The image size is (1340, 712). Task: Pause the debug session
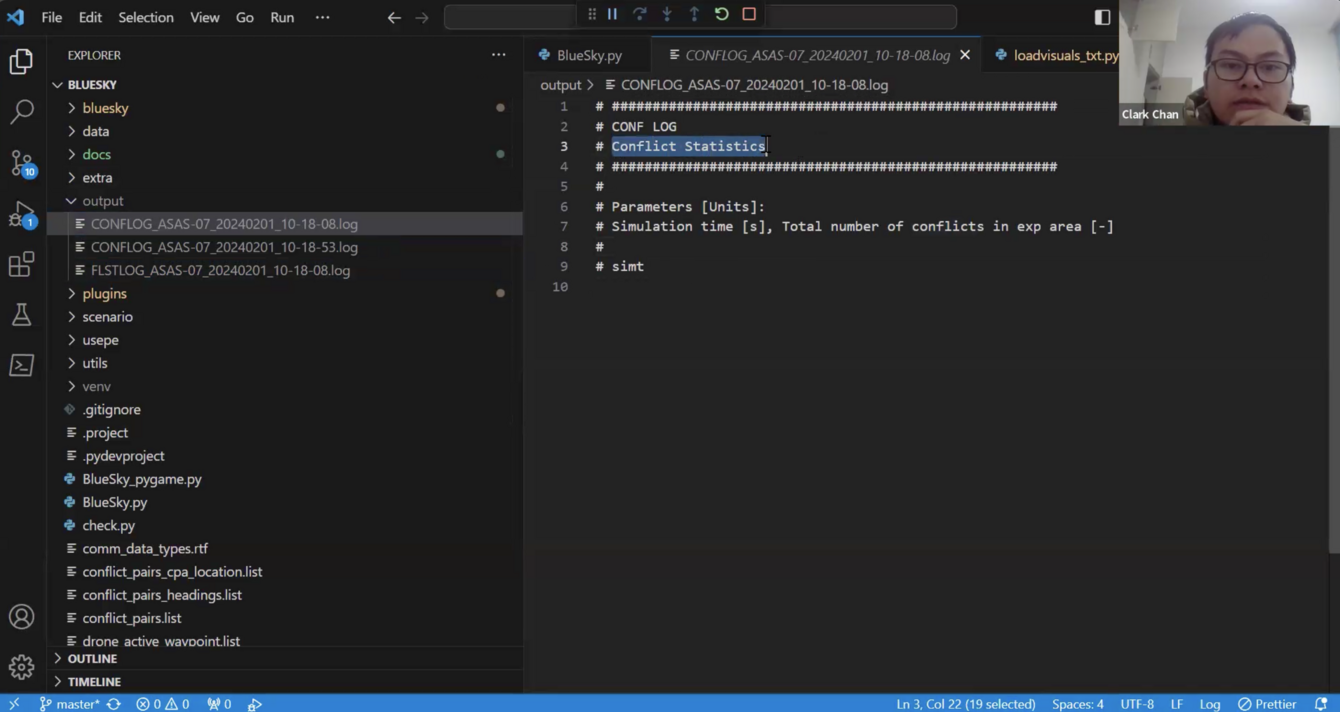tap(612, 15)
